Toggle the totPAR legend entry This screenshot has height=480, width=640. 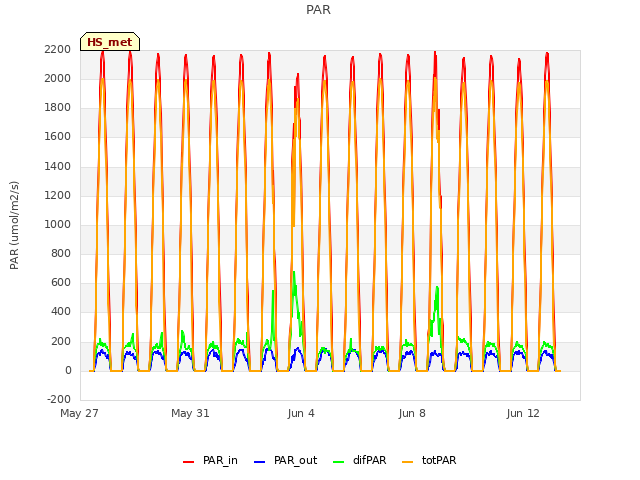point(429,460)
